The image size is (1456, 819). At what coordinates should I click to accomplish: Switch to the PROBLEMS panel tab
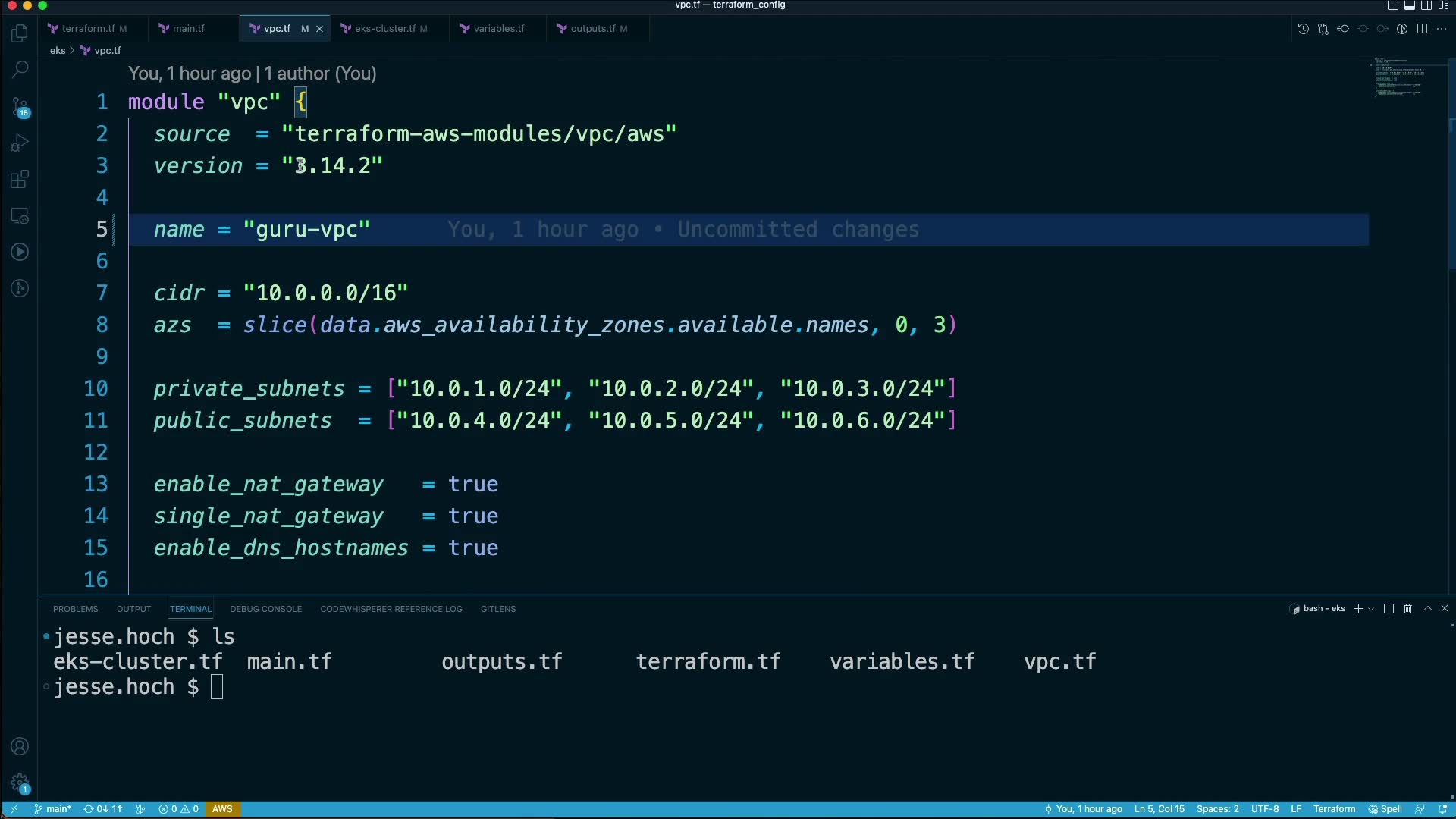pyautogui.click(x=75, y=609)
